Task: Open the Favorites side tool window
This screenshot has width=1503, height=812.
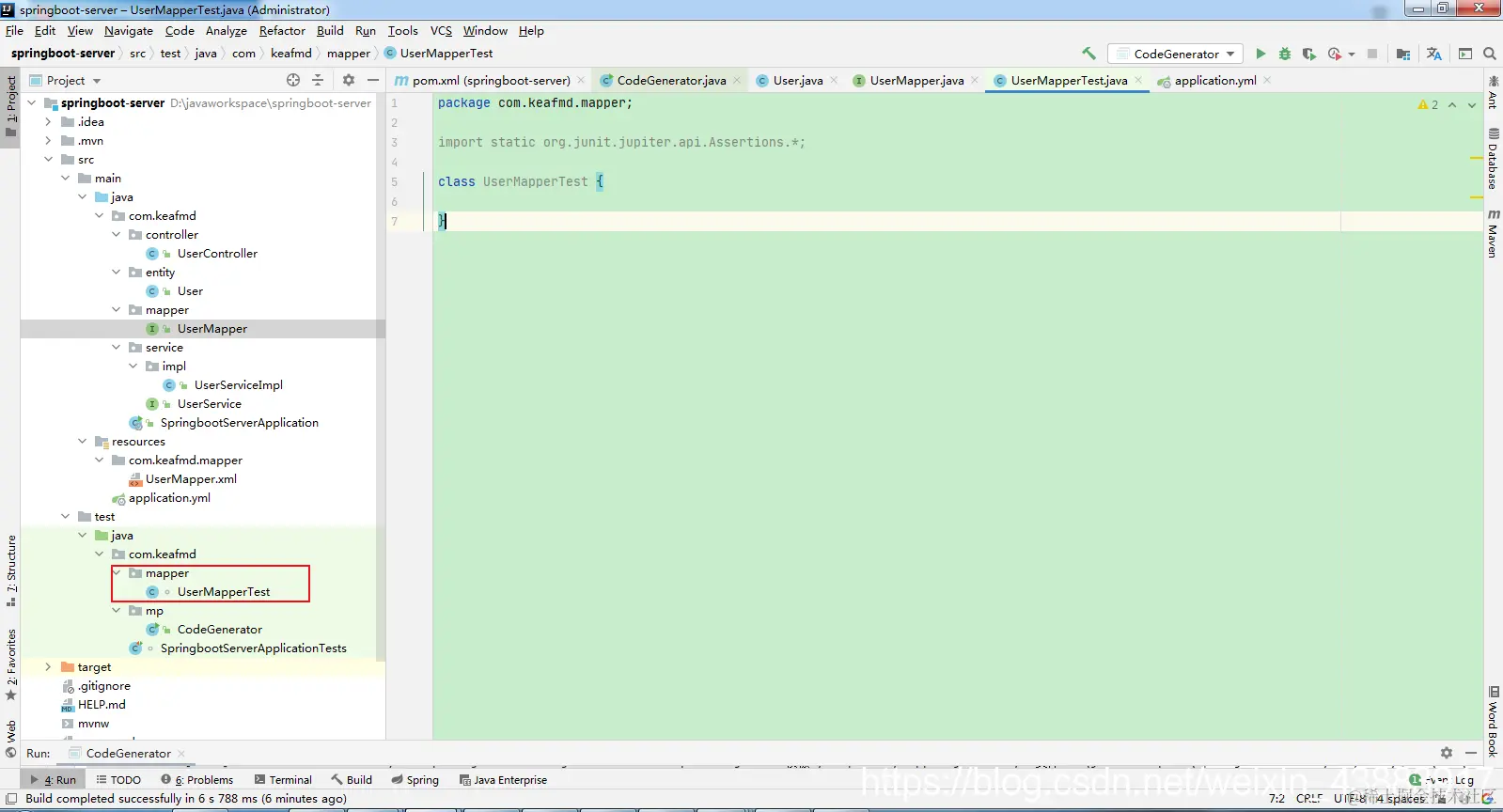Action: 11,665
